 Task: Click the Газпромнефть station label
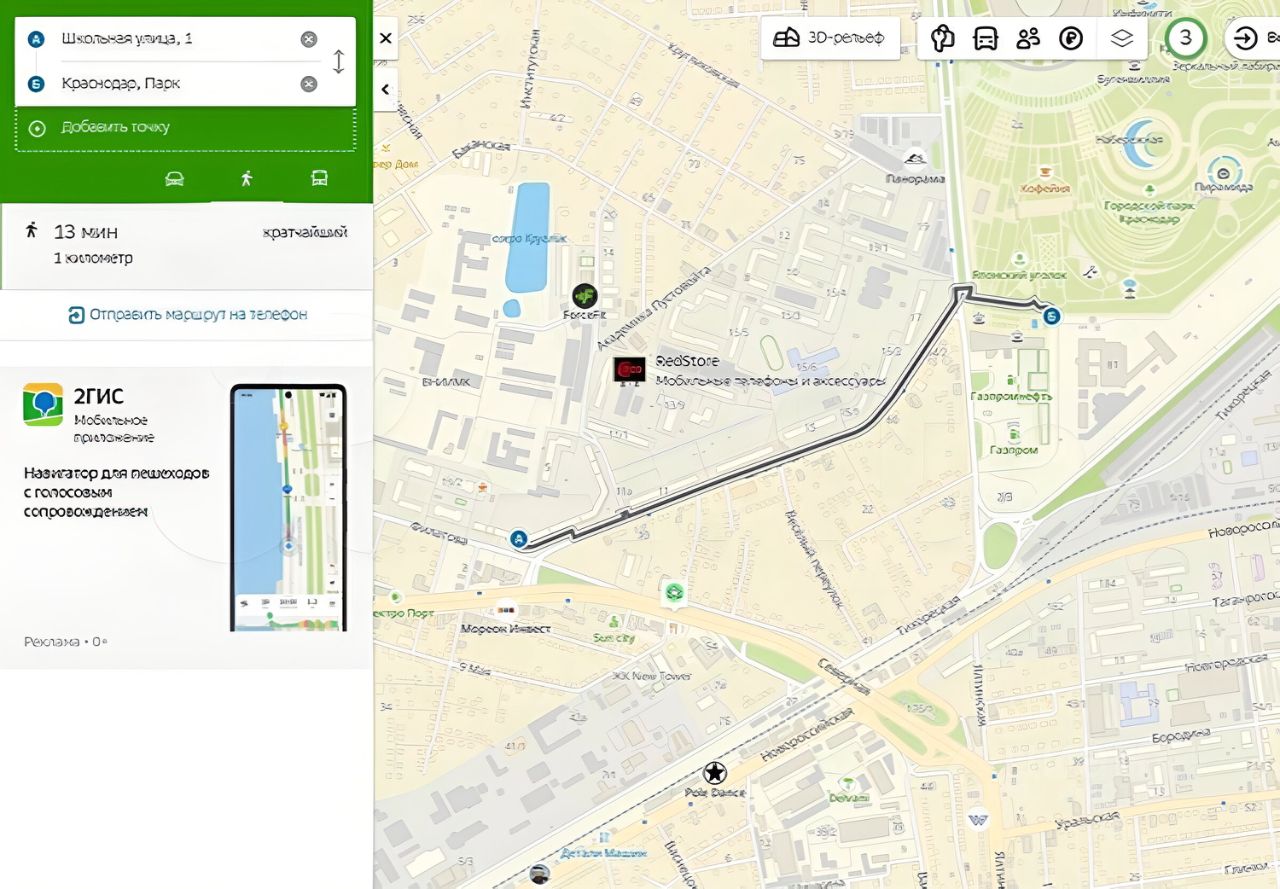(x=1012, y=396)
